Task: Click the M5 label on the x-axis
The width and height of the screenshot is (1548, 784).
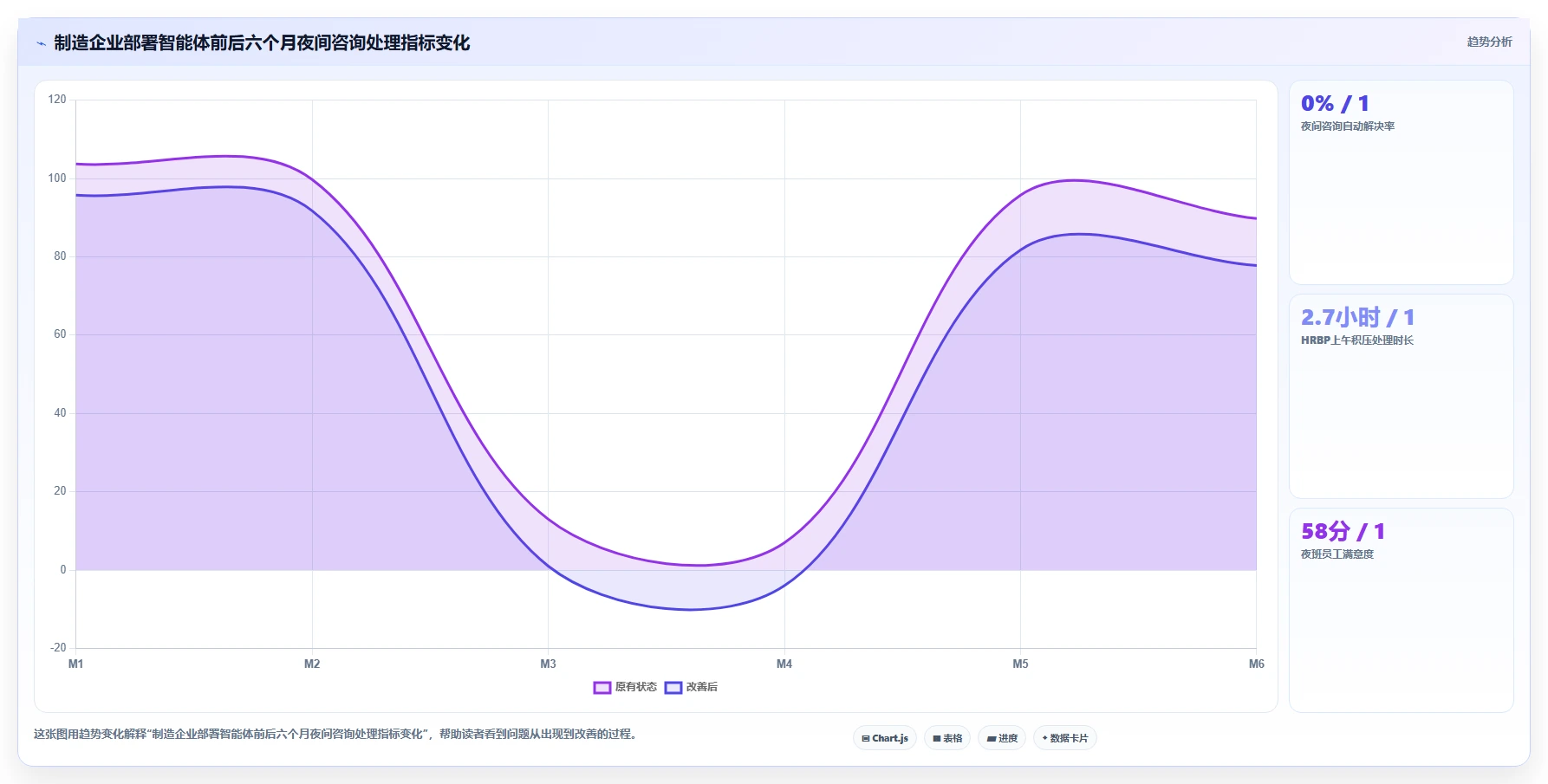Action: [1020, 664]
